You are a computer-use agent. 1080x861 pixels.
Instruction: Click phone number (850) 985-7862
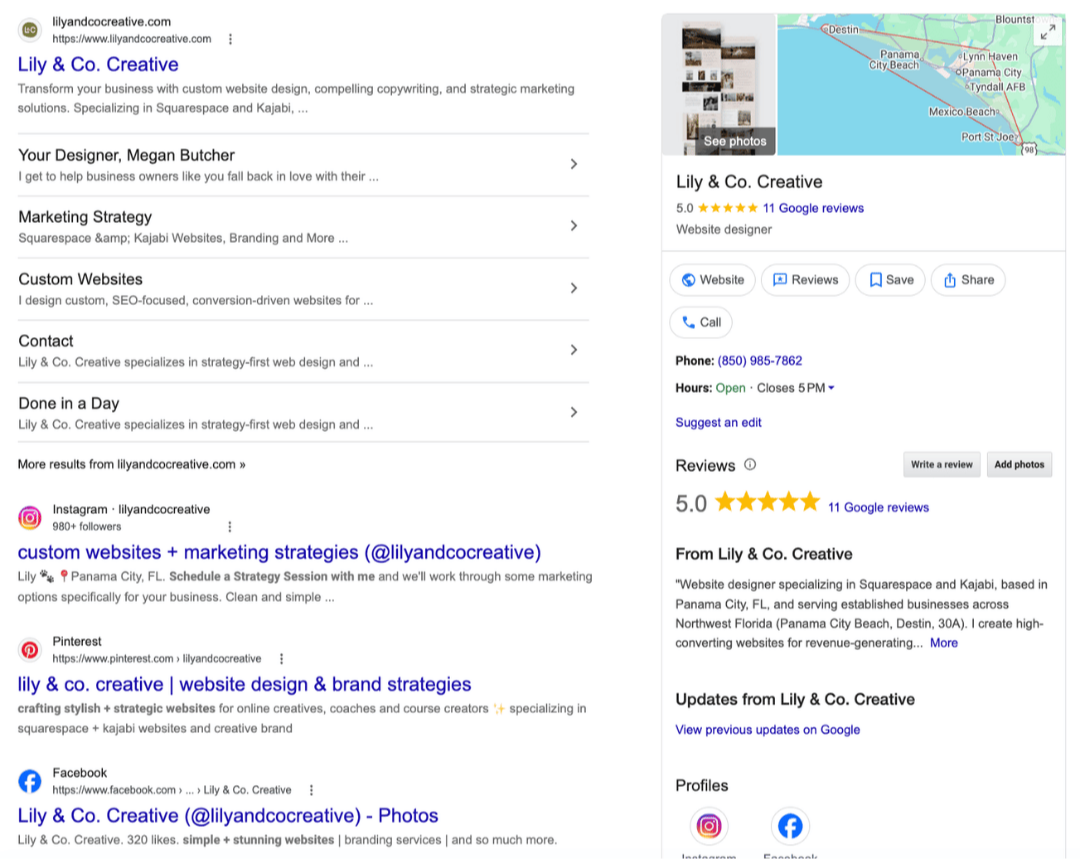[760, 361]
